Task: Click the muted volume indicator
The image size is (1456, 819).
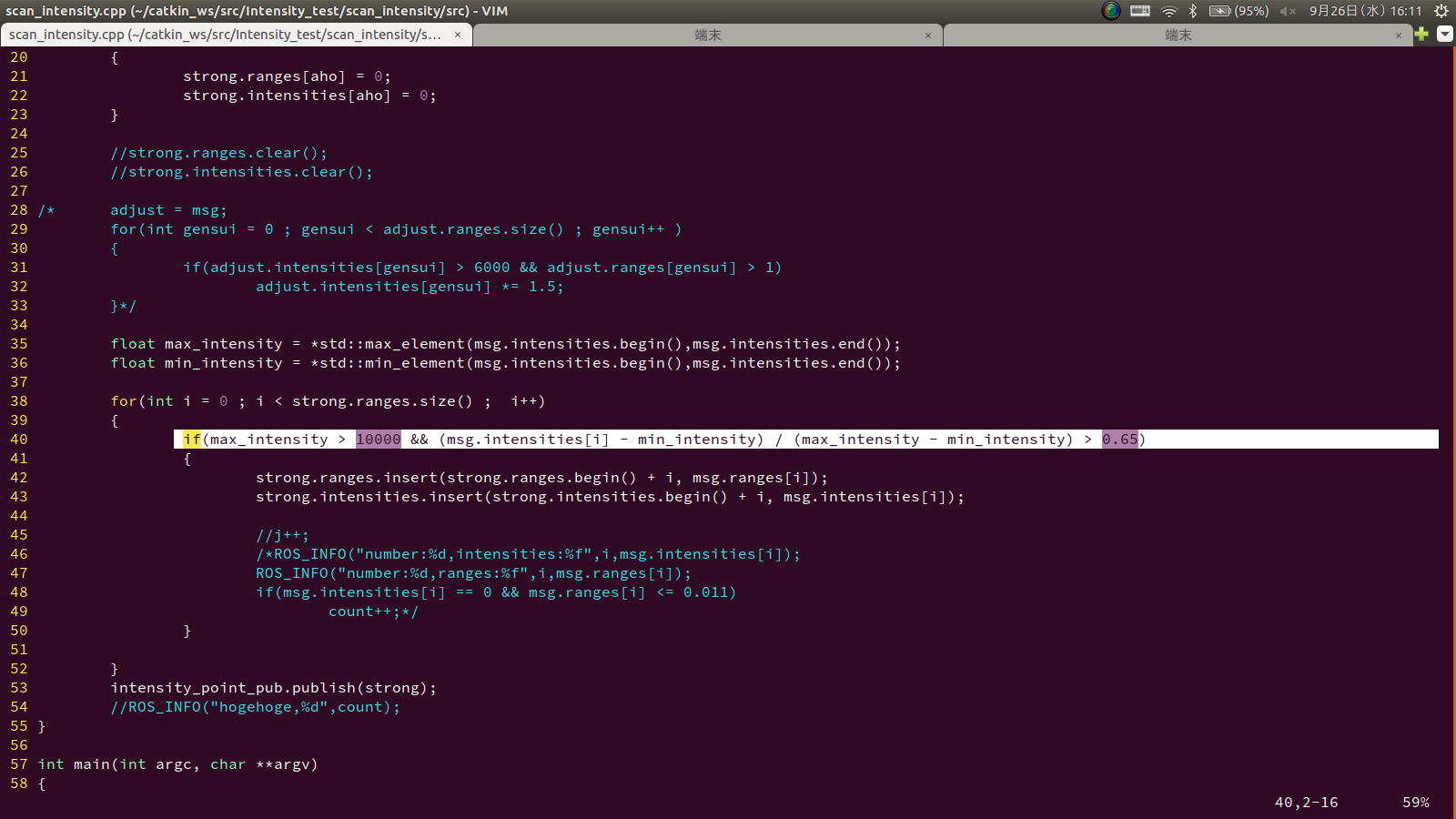Action: (1285, 11)
